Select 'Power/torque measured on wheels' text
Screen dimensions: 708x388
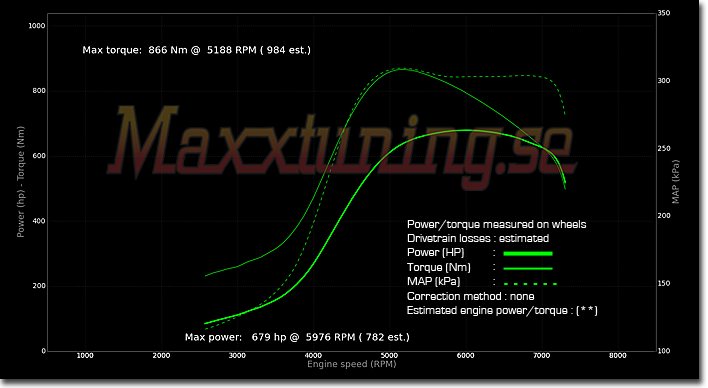(x=496, y=224)
